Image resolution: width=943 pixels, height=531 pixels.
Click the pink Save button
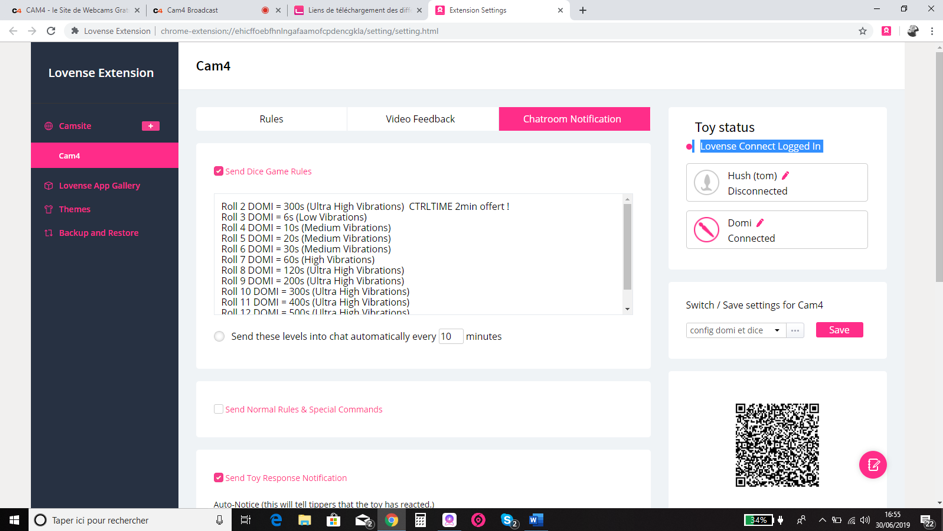(x=839, y=330)
